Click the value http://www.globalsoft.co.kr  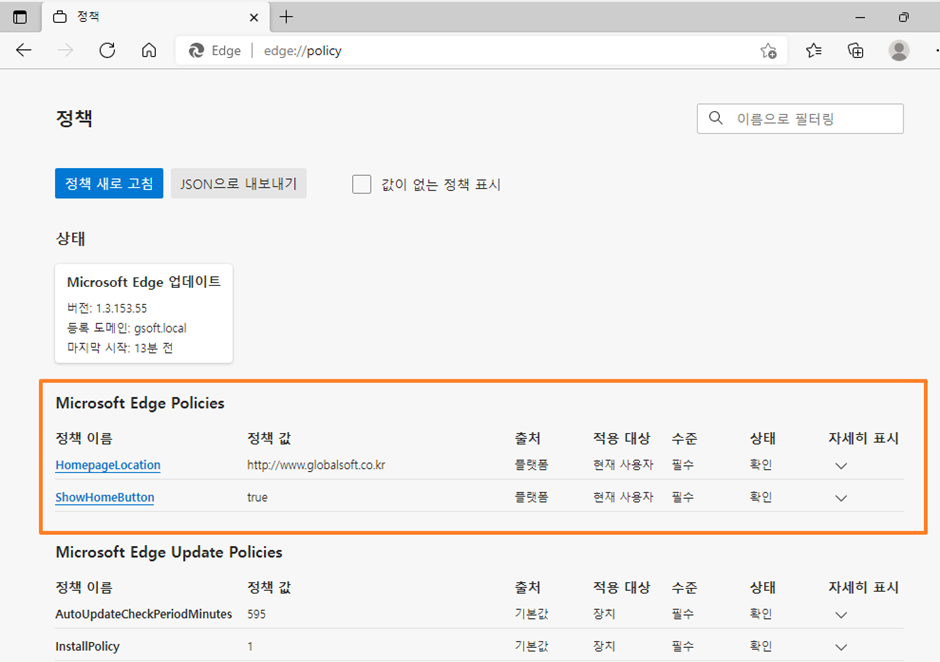[316, 465]
